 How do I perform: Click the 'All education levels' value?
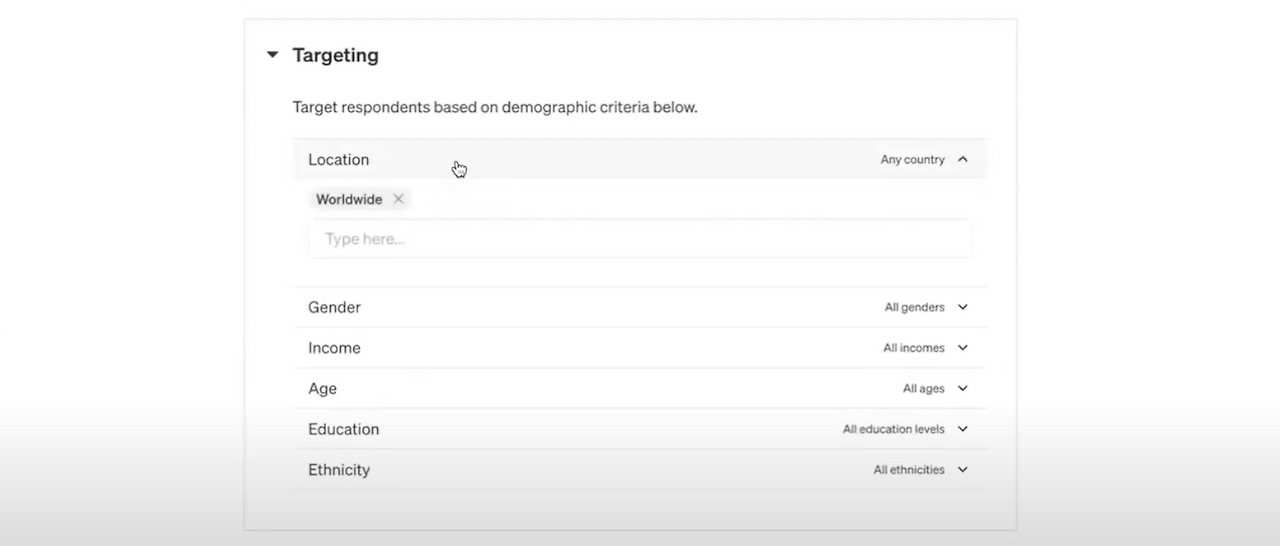pos(893,429)
